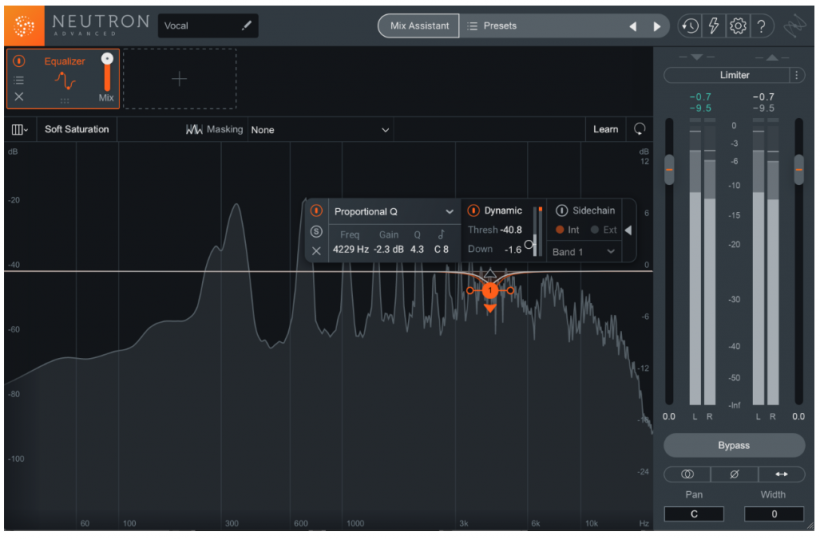
Task: Toggle the phase invert icon
Action: (x=734, y=474)
